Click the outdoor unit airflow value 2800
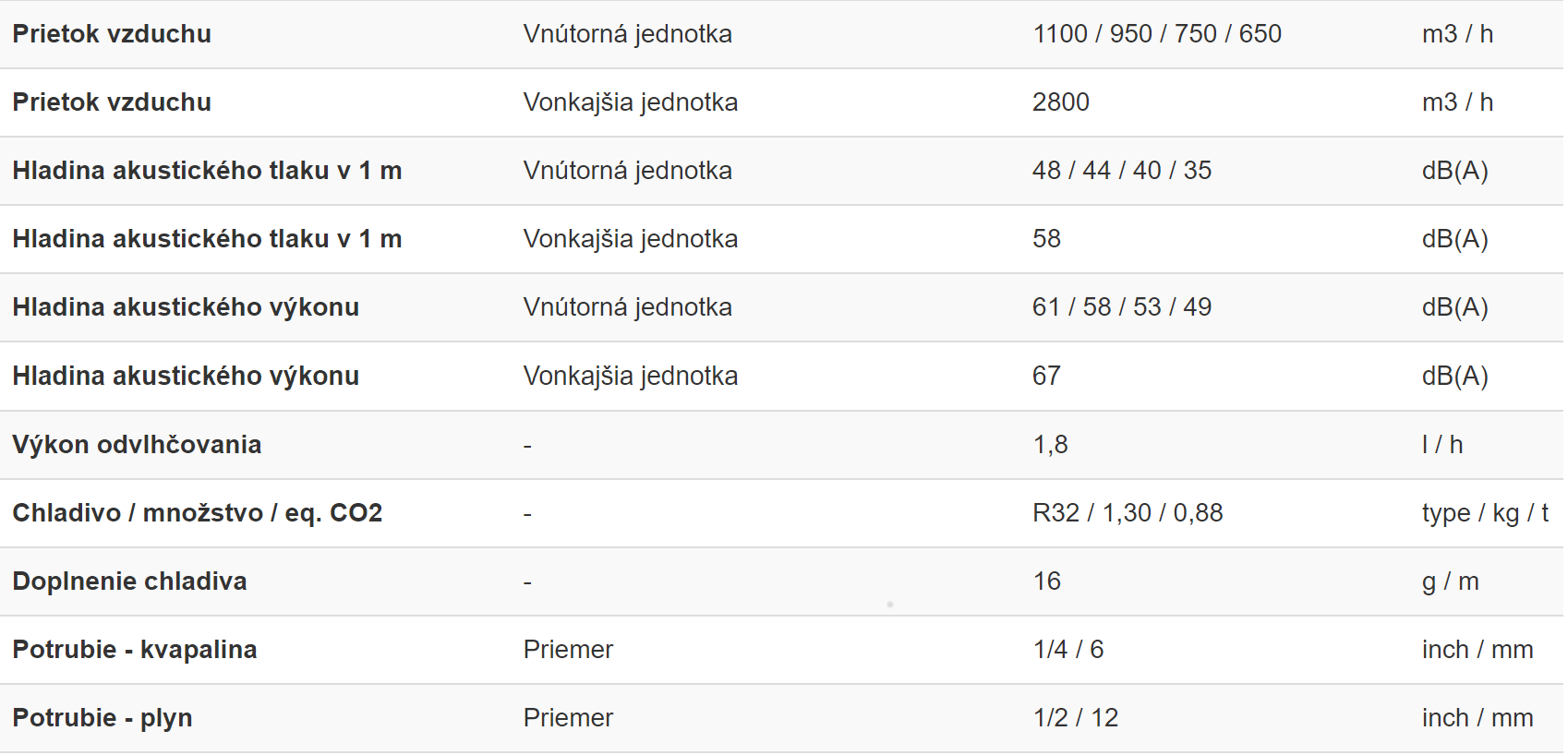The image size is (1568, 755). 1061,102
